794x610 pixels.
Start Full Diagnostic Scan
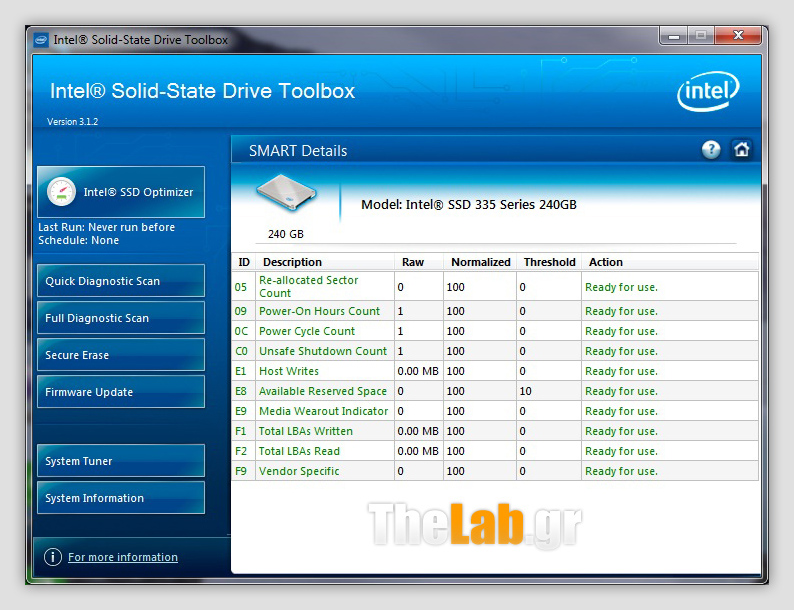[x=121, y=317]
